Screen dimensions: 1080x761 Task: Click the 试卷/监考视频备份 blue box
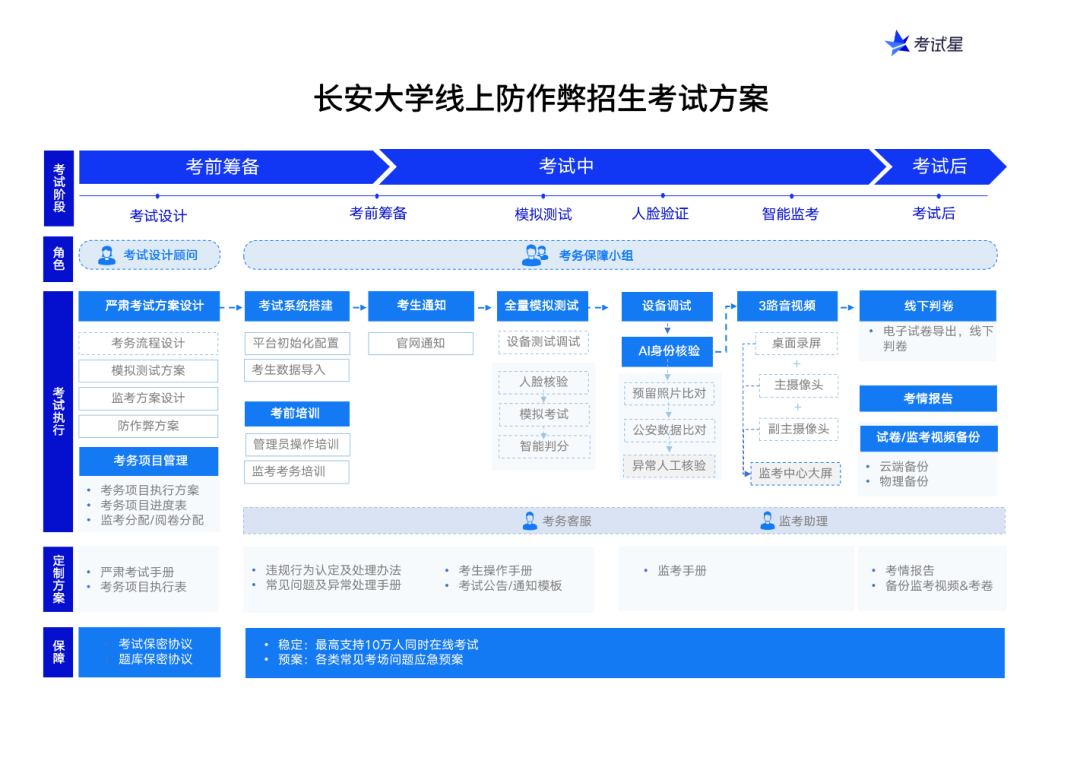928,438
